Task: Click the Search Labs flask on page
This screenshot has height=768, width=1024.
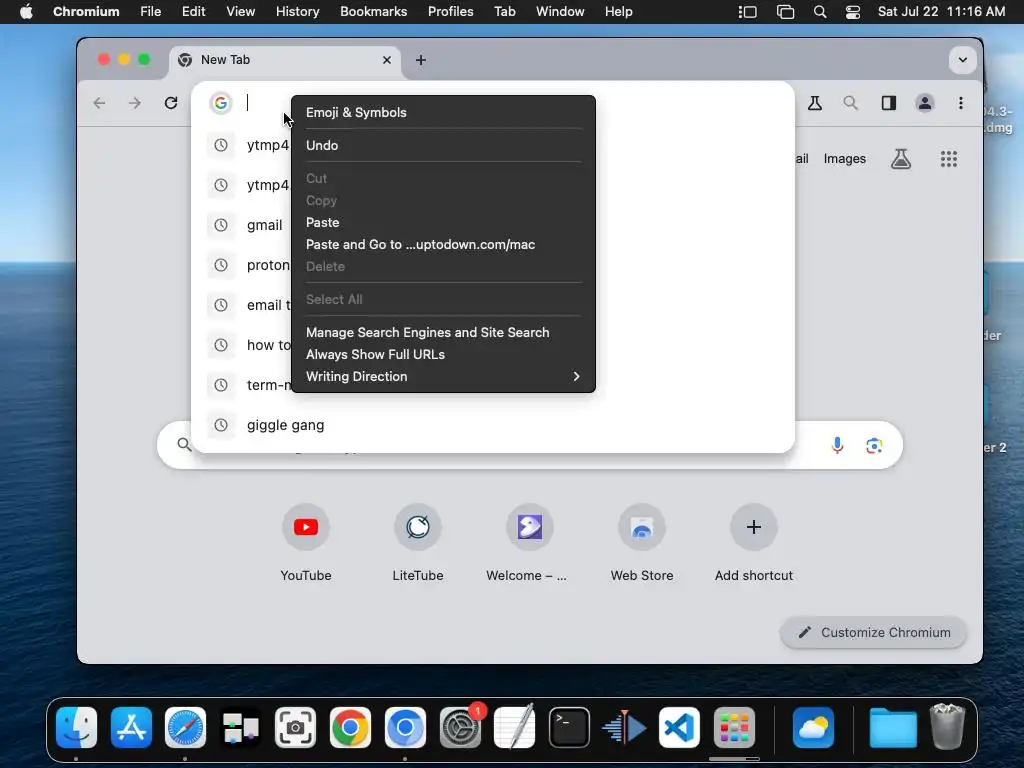Action: [x=901, y=159]
